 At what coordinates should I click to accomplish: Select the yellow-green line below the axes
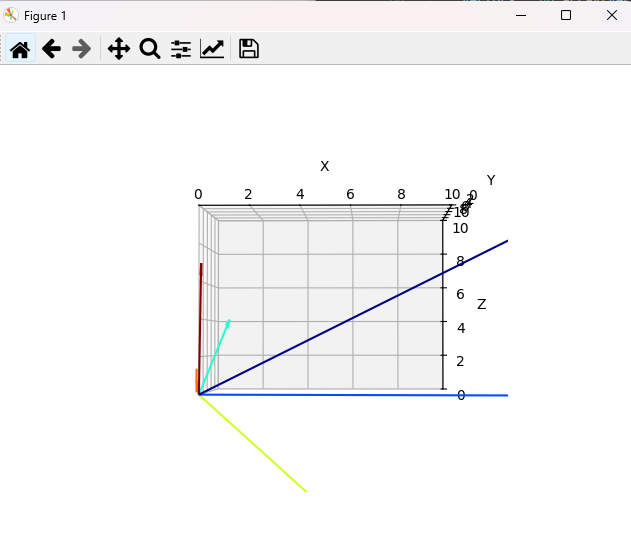(x=255, y=445)
